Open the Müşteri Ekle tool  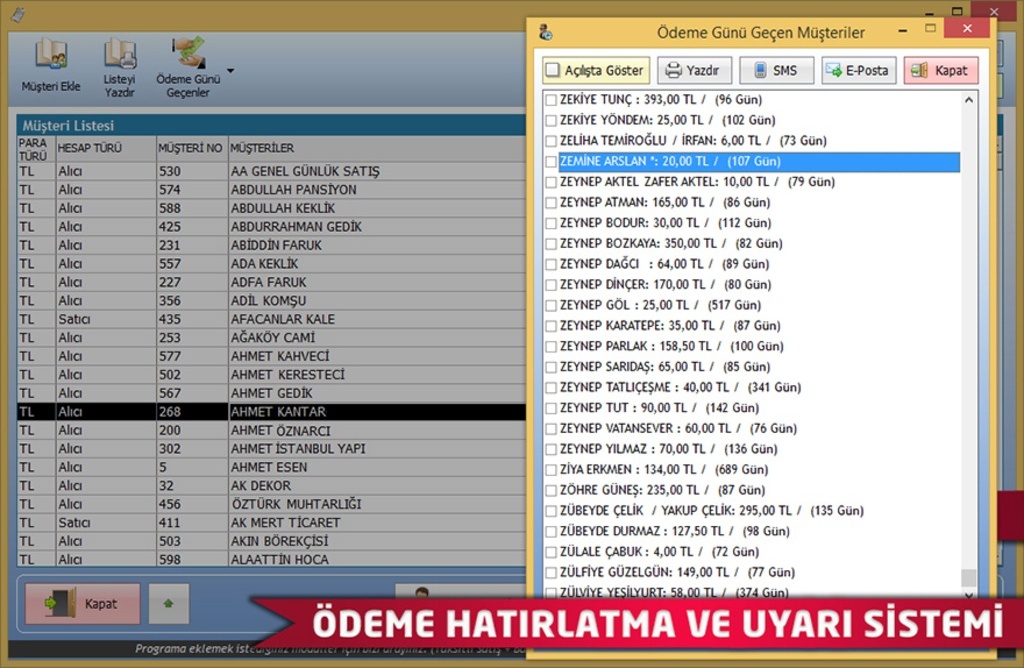51,65
